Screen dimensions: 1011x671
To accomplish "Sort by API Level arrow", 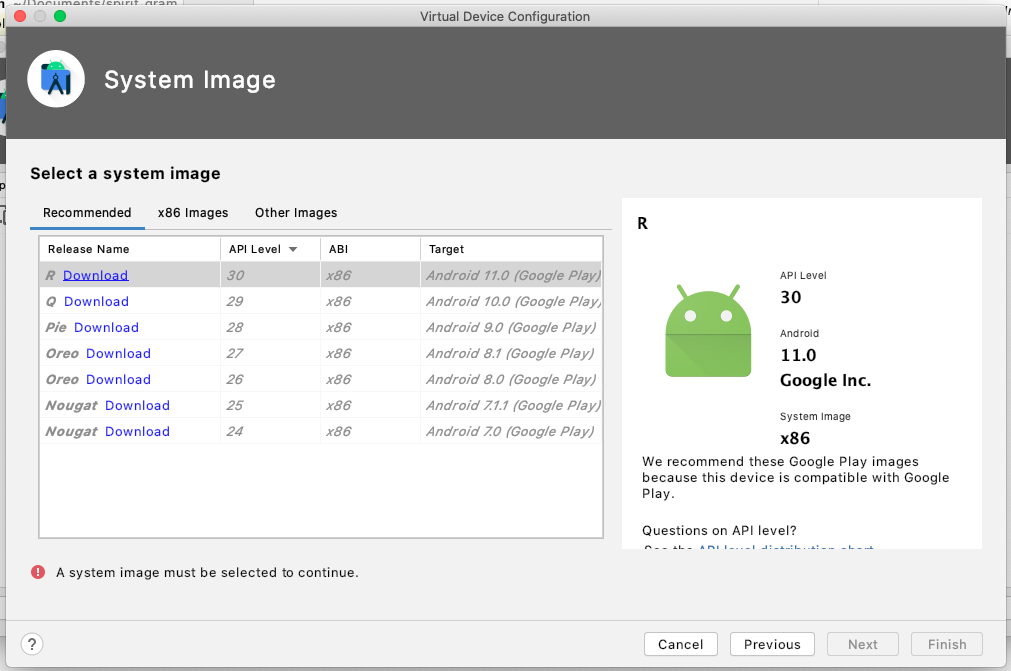I will [293, 249].
